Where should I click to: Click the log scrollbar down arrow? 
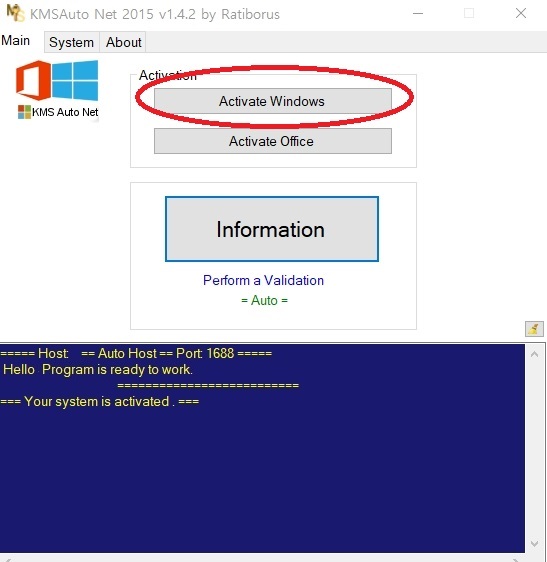[x=534, y=543]
